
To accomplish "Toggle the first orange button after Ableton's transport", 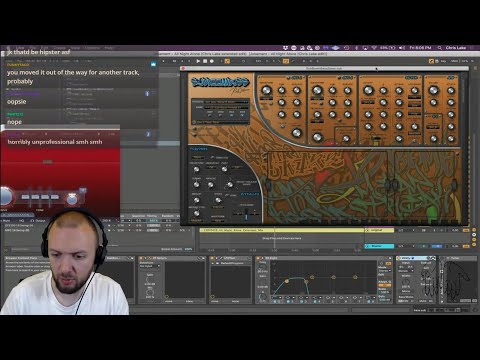I will (x=227, y=61).
